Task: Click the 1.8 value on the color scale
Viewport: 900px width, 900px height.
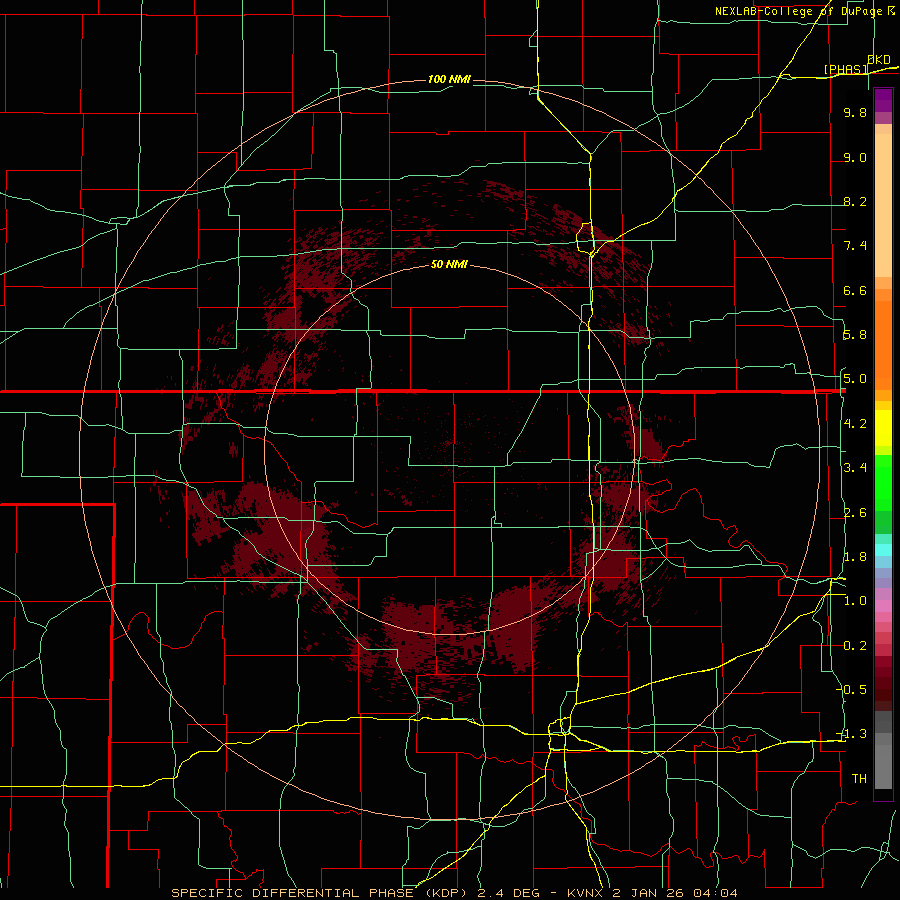Action: click(855, 557)
